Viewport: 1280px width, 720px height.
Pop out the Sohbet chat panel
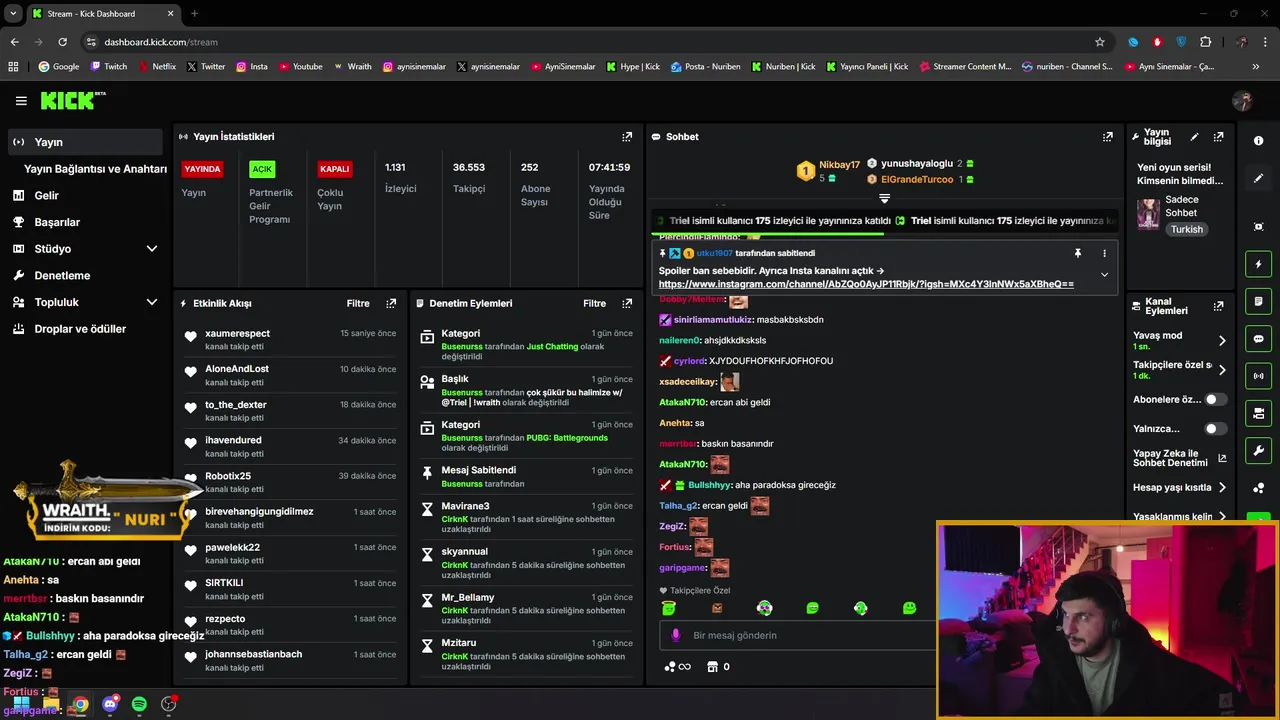tap(1107, 137)
